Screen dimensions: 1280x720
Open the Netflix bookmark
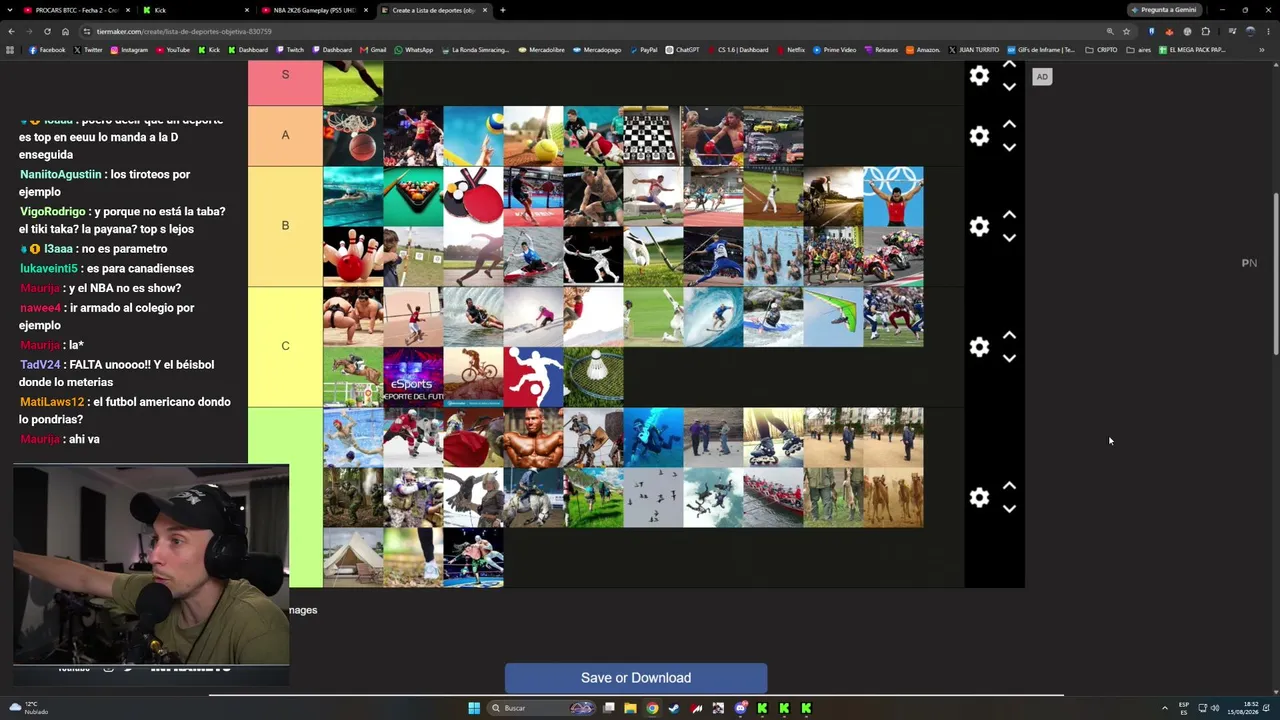click(x=790, y=49)
